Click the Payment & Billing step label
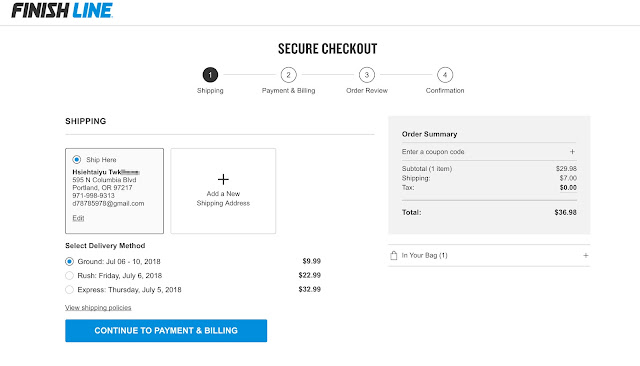640x366 pixels. coord(289,91)
